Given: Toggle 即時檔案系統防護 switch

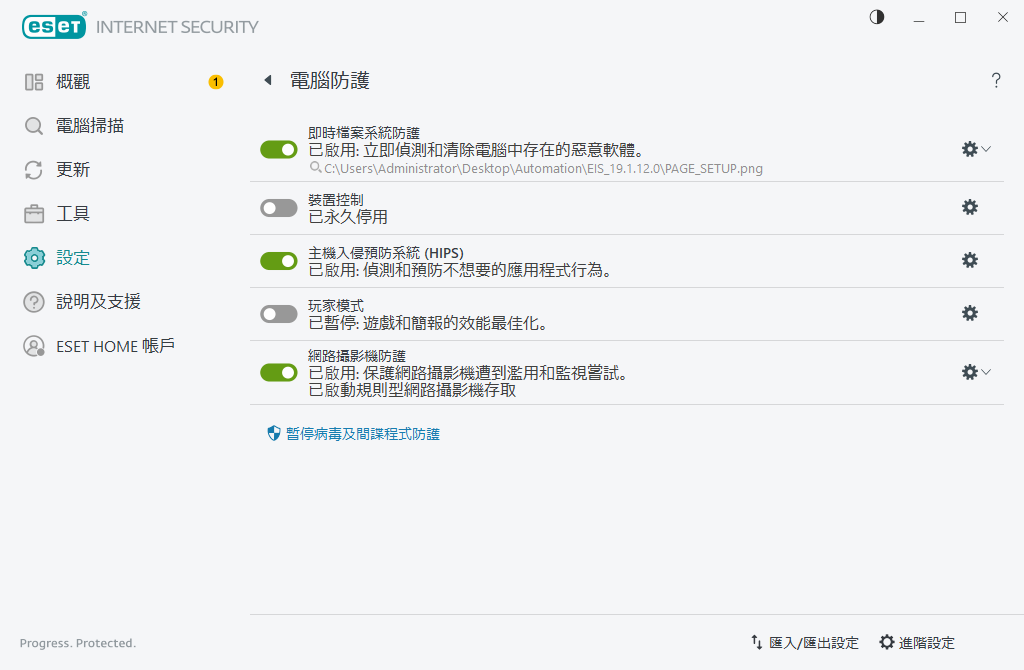Looking at the screenshot, I should click(279, 150).
